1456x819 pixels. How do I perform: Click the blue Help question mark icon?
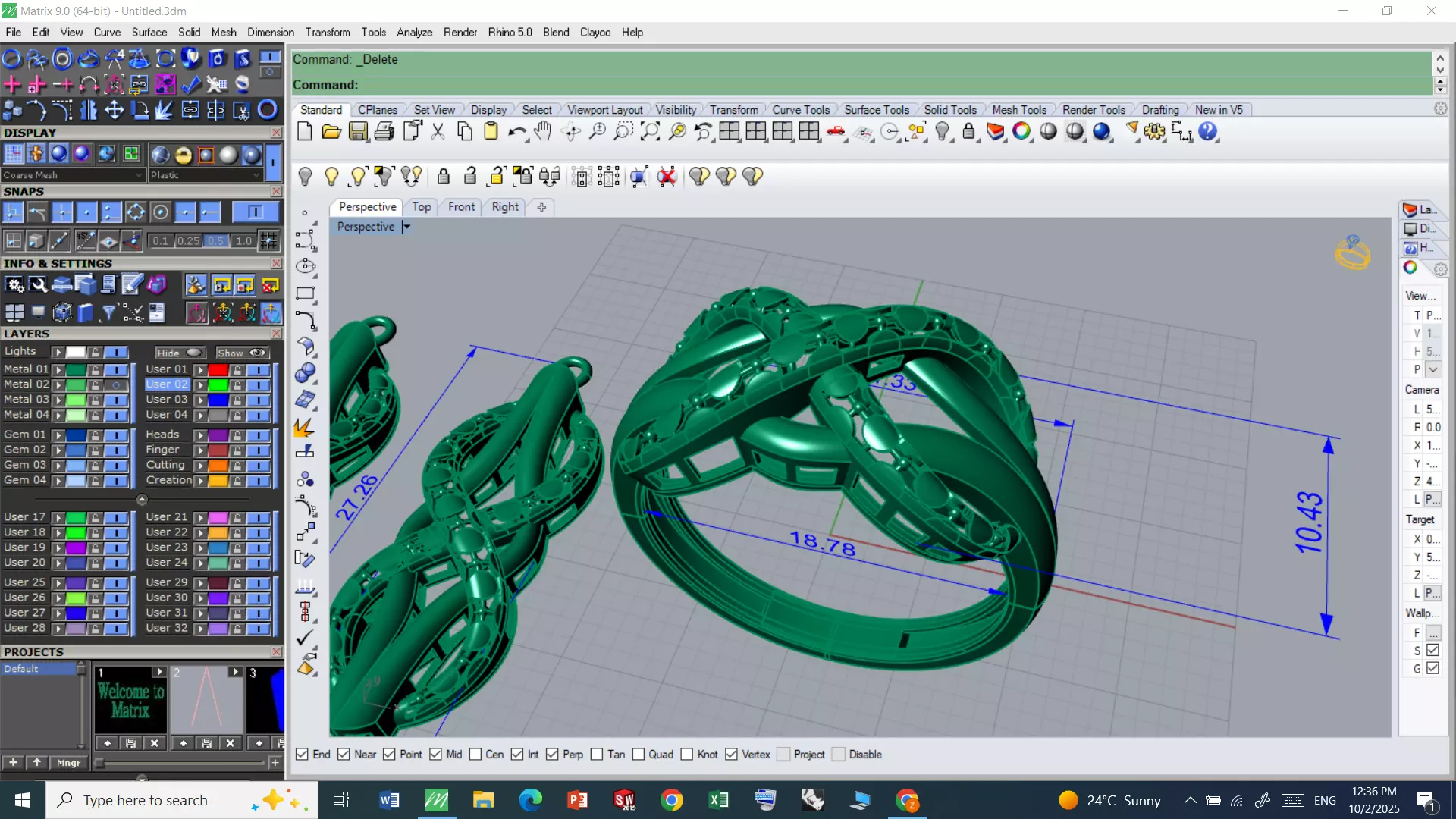(x=1208, y=132)
